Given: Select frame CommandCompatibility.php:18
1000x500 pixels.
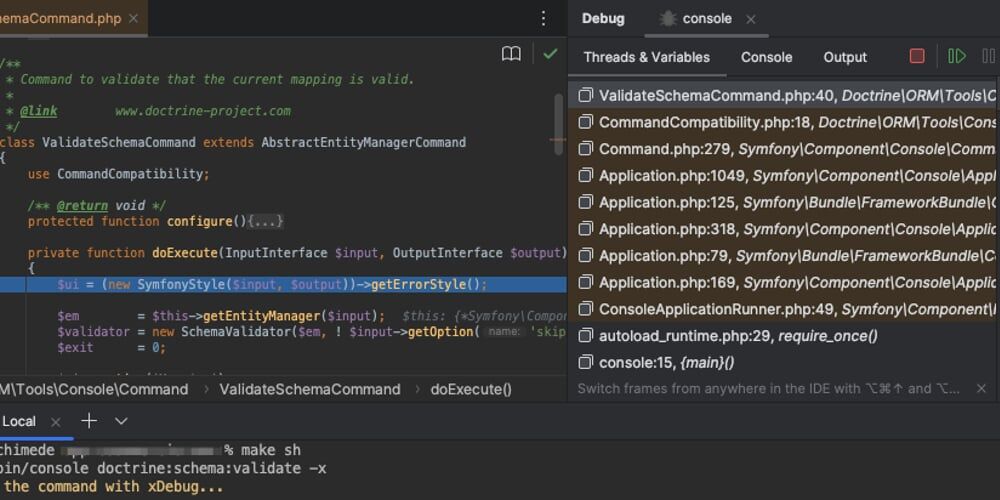Looking at the screenshot, I should coord(784,122).
